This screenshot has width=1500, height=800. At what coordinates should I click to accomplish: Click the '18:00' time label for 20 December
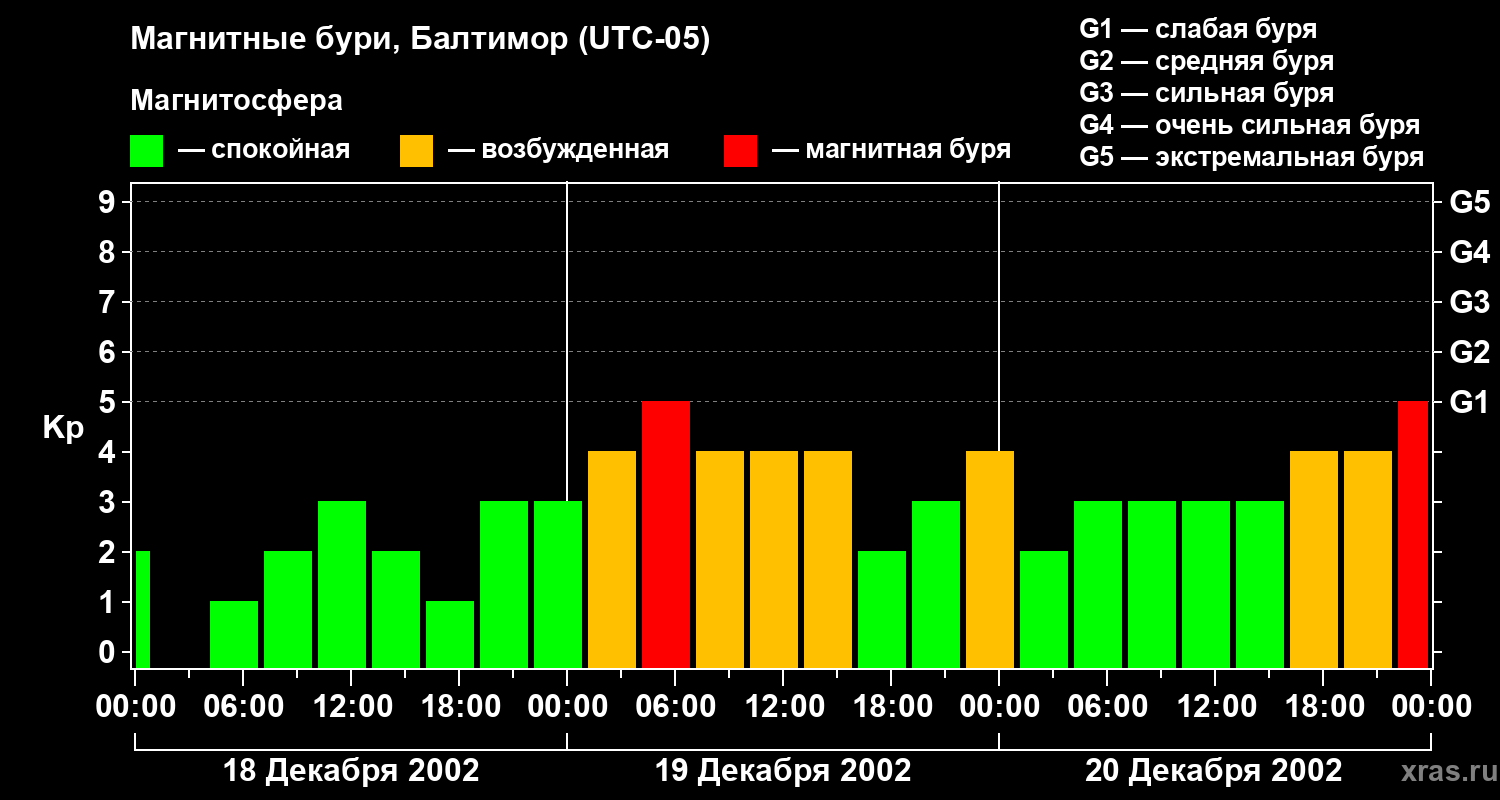pos(1323,707)
